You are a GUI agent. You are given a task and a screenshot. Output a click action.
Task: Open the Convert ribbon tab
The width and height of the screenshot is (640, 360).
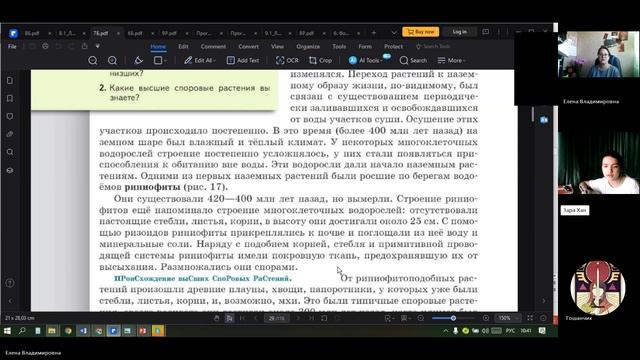coord(248,47)
